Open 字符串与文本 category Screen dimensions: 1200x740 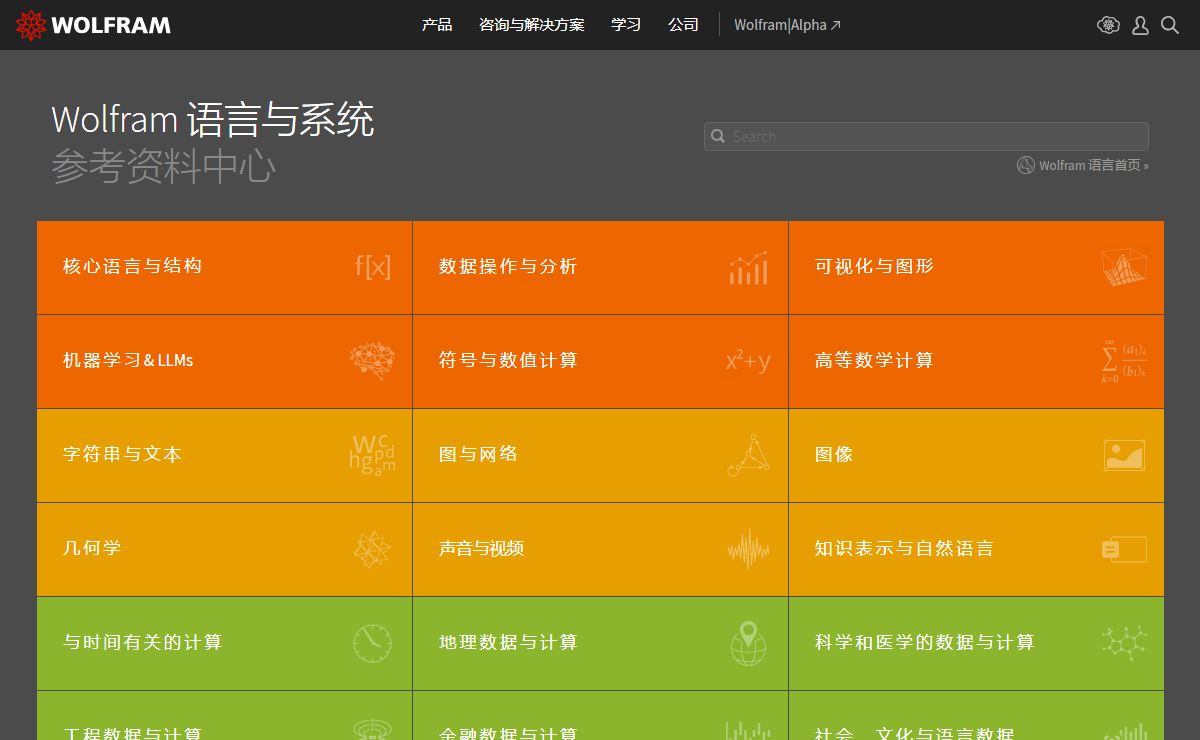[x=224, y=455]
